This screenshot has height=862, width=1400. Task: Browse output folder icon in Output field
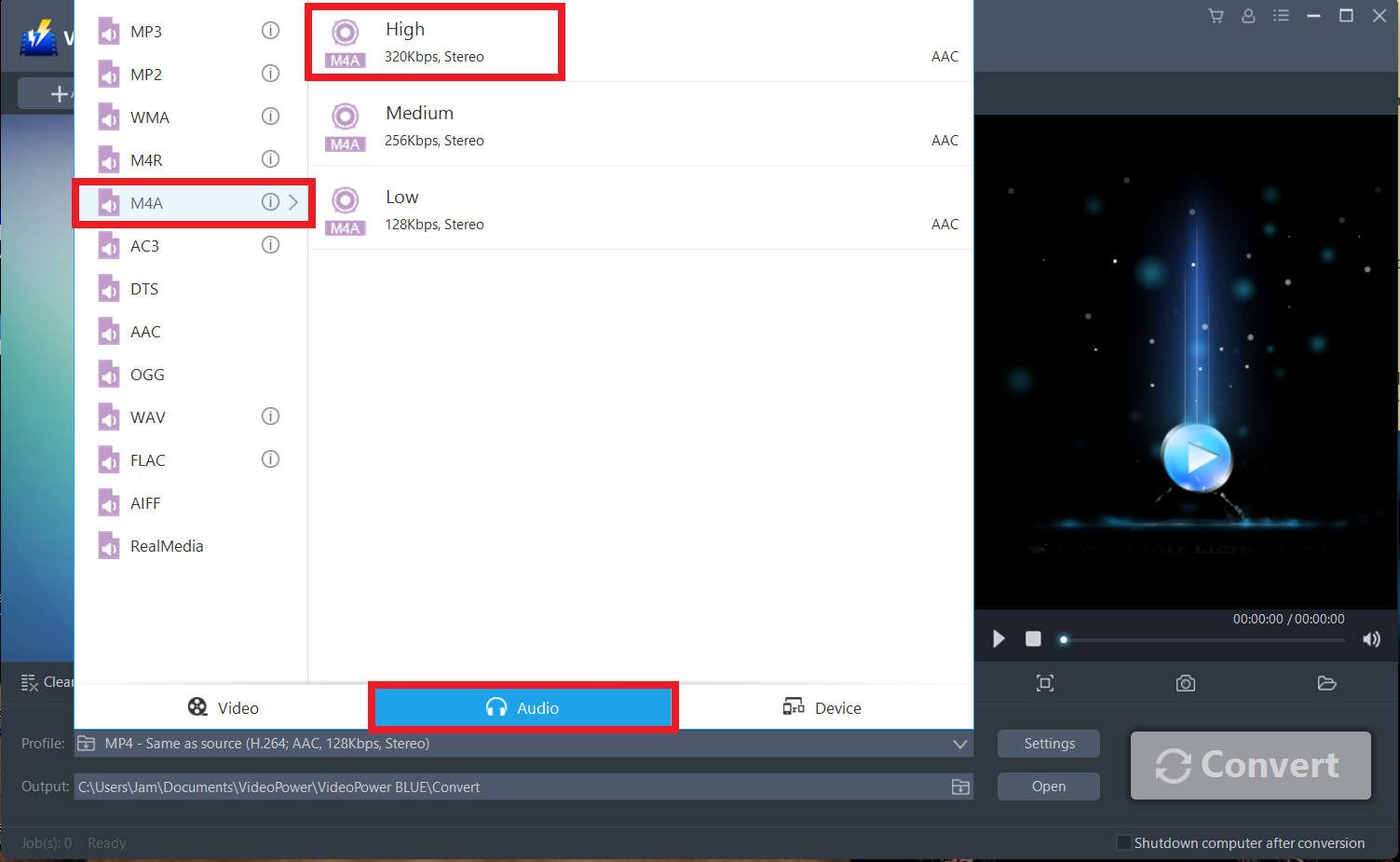tap(960, 787)
